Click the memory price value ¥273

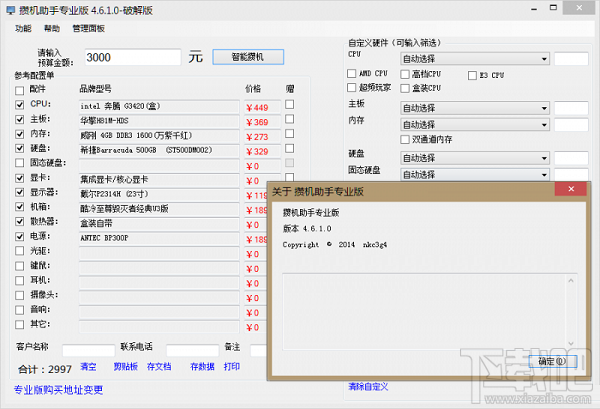[257, 137]
